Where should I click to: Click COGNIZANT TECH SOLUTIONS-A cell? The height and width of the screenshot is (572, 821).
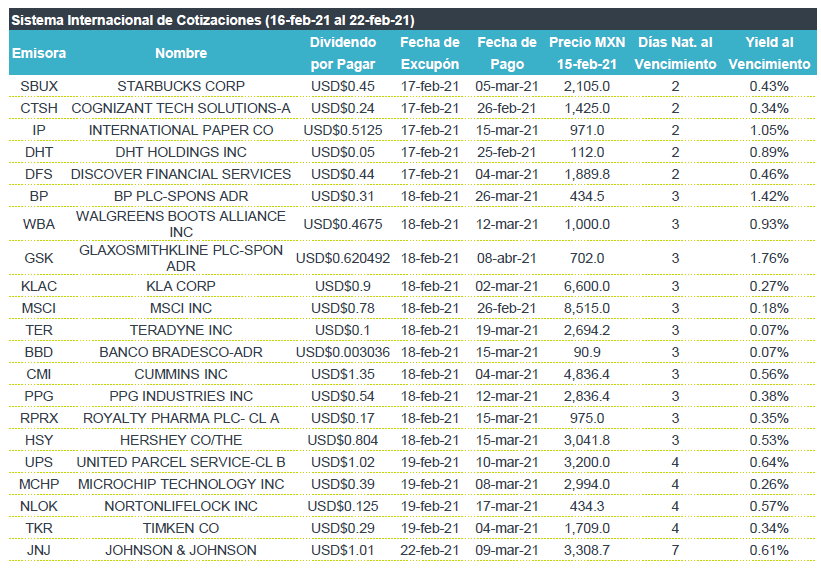point(181,108)
